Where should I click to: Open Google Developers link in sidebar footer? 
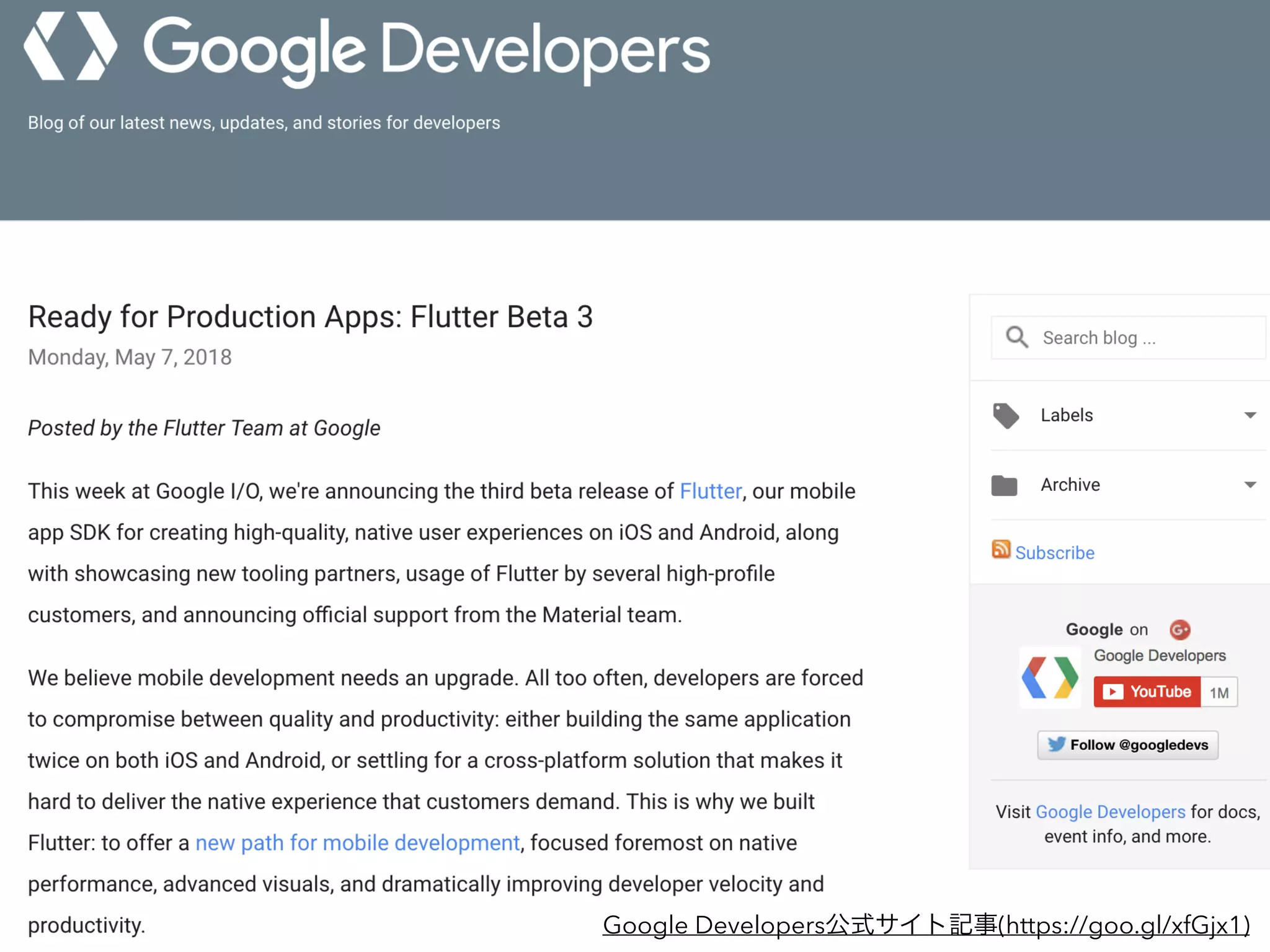click(1110, 812)
